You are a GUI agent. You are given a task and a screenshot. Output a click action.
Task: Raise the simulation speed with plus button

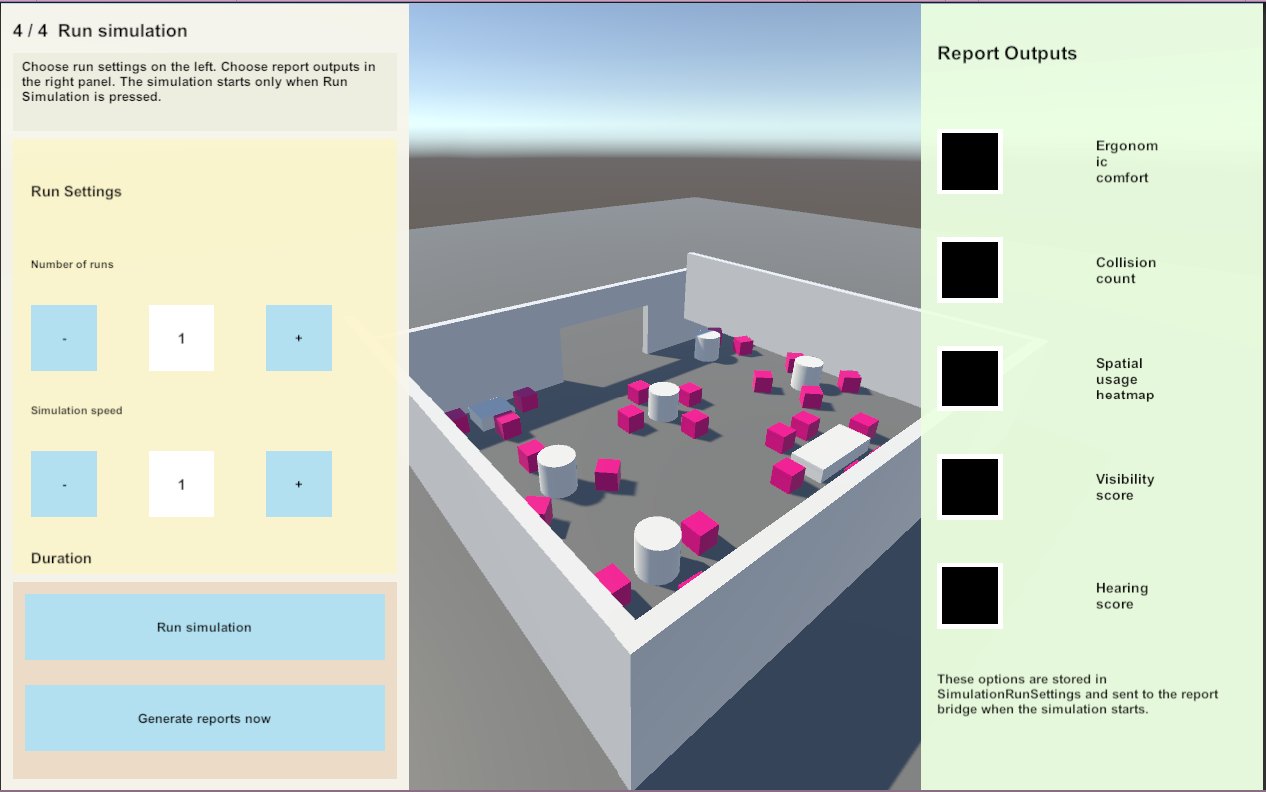(299, 484)
